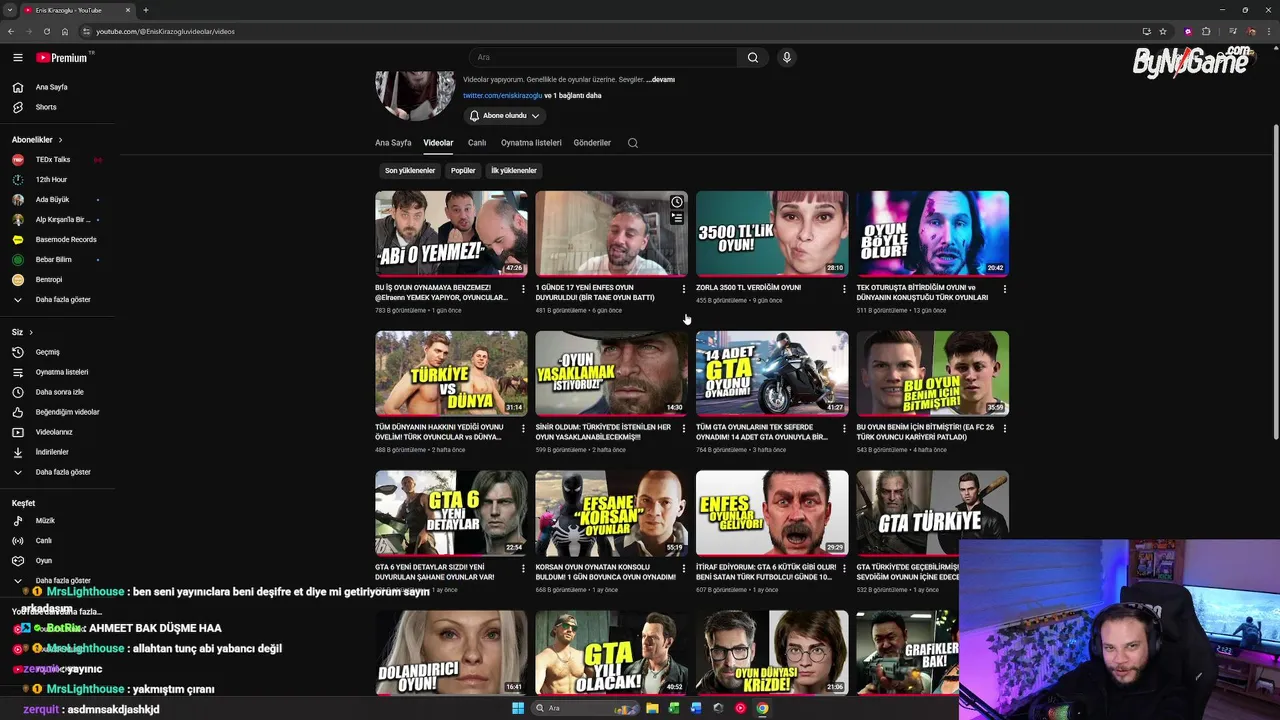Click the Windows taskbar Ara search box
This screenshot has height=720, width=1280.
[x=586, y=708]
